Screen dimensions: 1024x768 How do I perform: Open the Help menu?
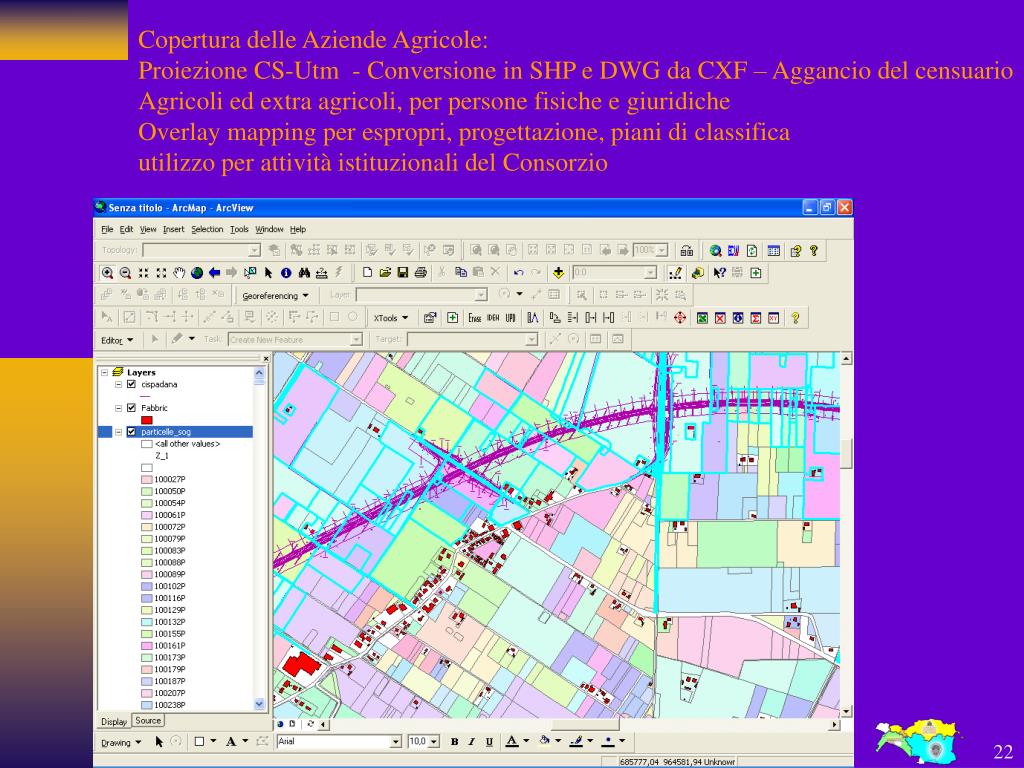(298, 229)
